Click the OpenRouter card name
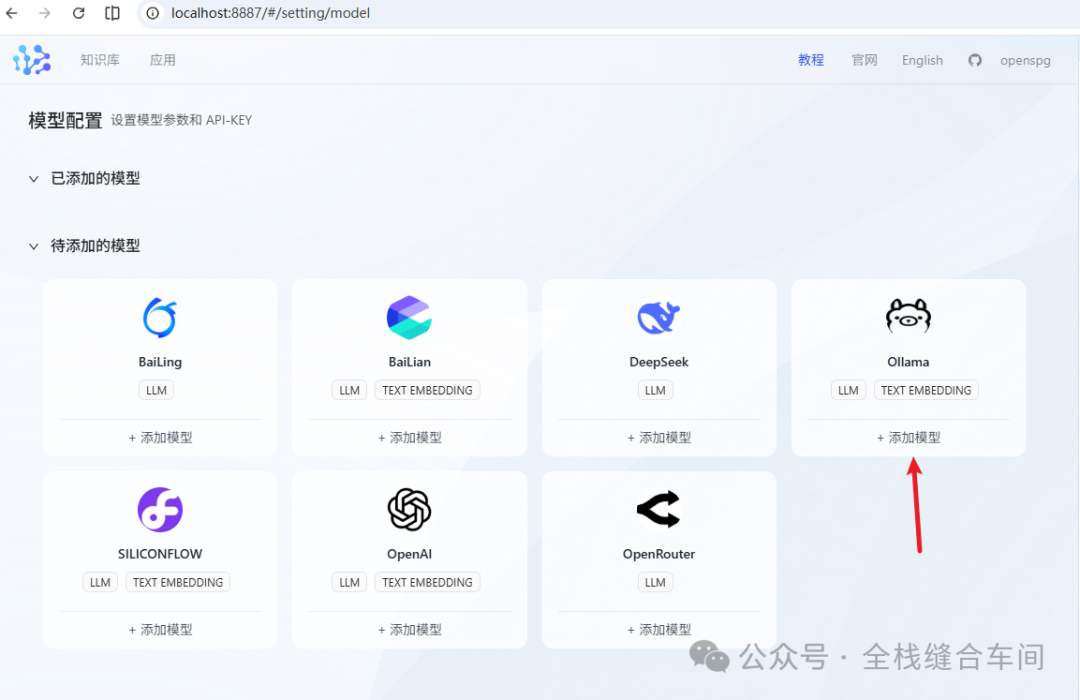Screen dimensions: 1080x700 click(658, 554)
